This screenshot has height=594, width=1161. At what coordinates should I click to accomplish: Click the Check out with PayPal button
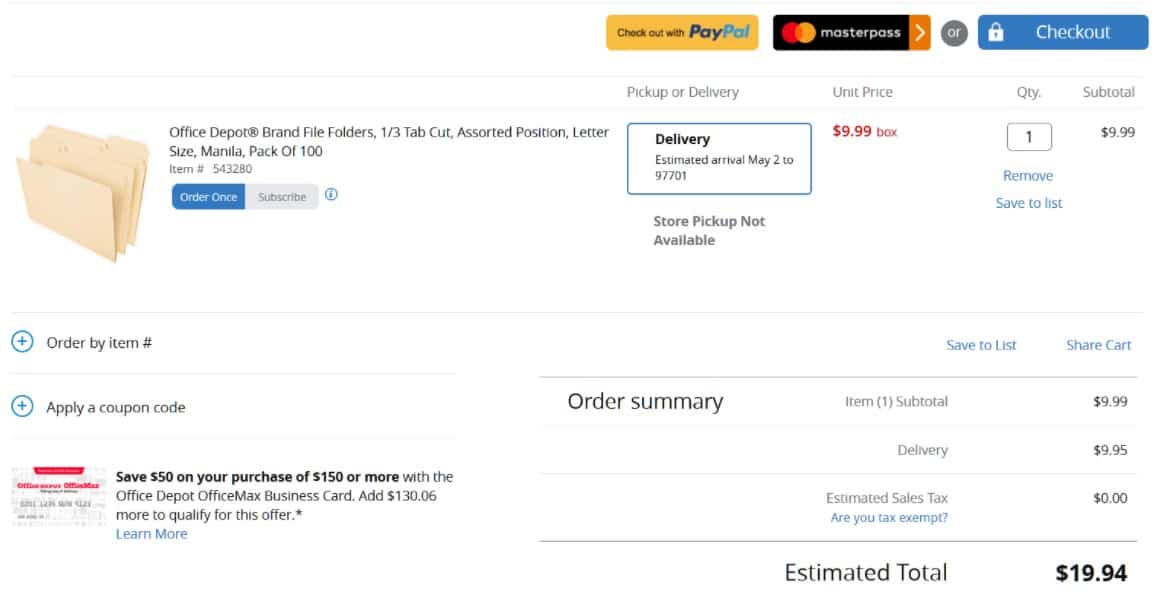682,32
